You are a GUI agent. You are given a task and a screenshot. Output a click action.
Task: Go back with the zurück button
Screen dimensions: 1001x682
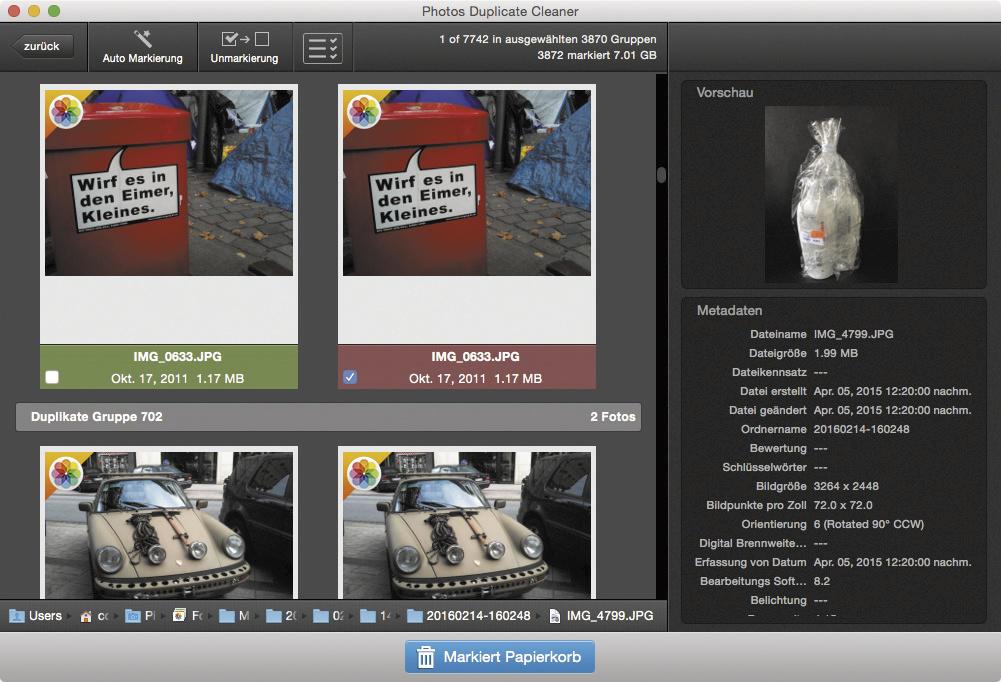tap(42, 46)
